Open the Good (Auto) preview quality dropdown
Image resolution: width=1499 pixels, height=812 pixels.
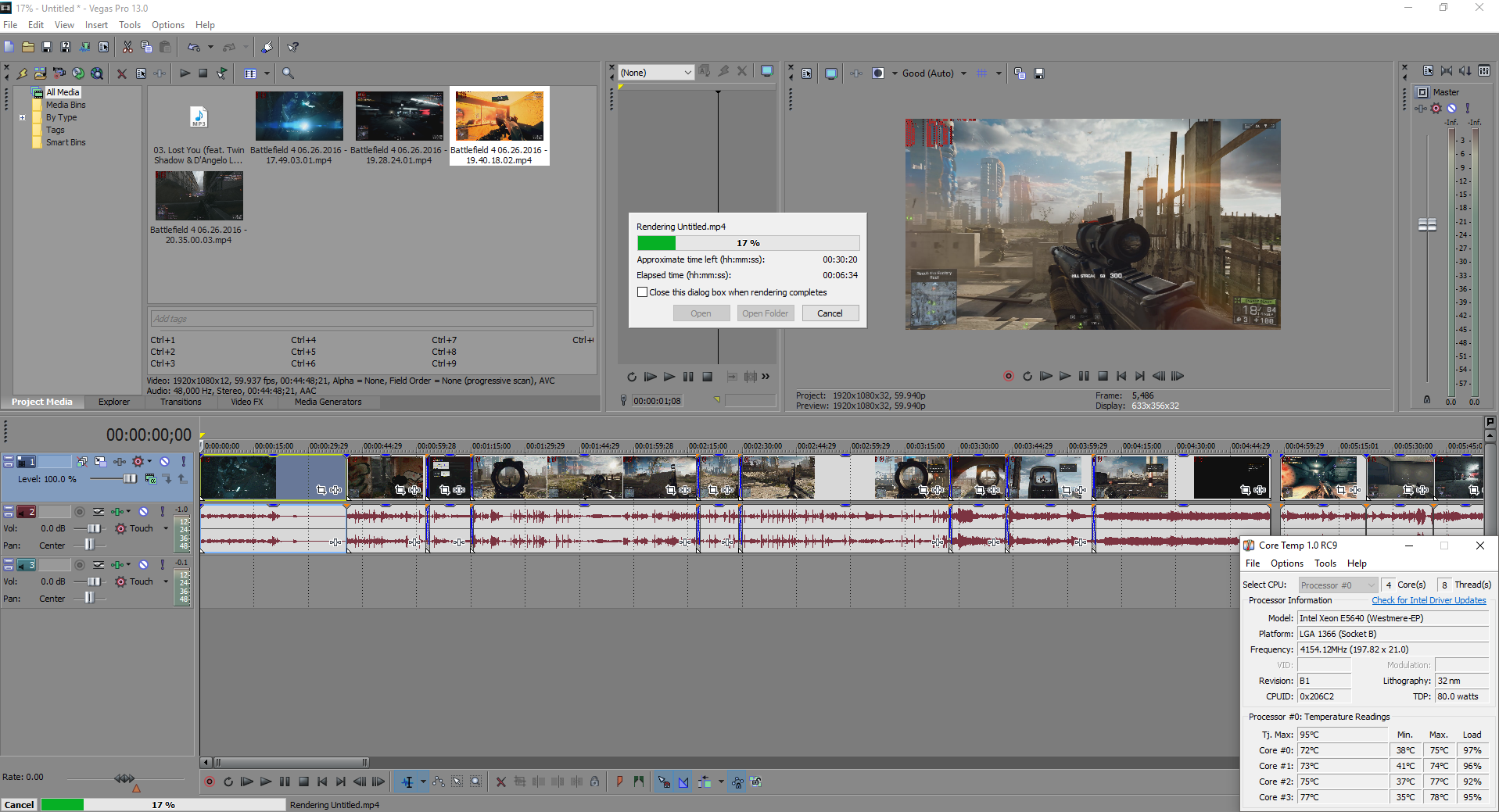coord(963,73)
